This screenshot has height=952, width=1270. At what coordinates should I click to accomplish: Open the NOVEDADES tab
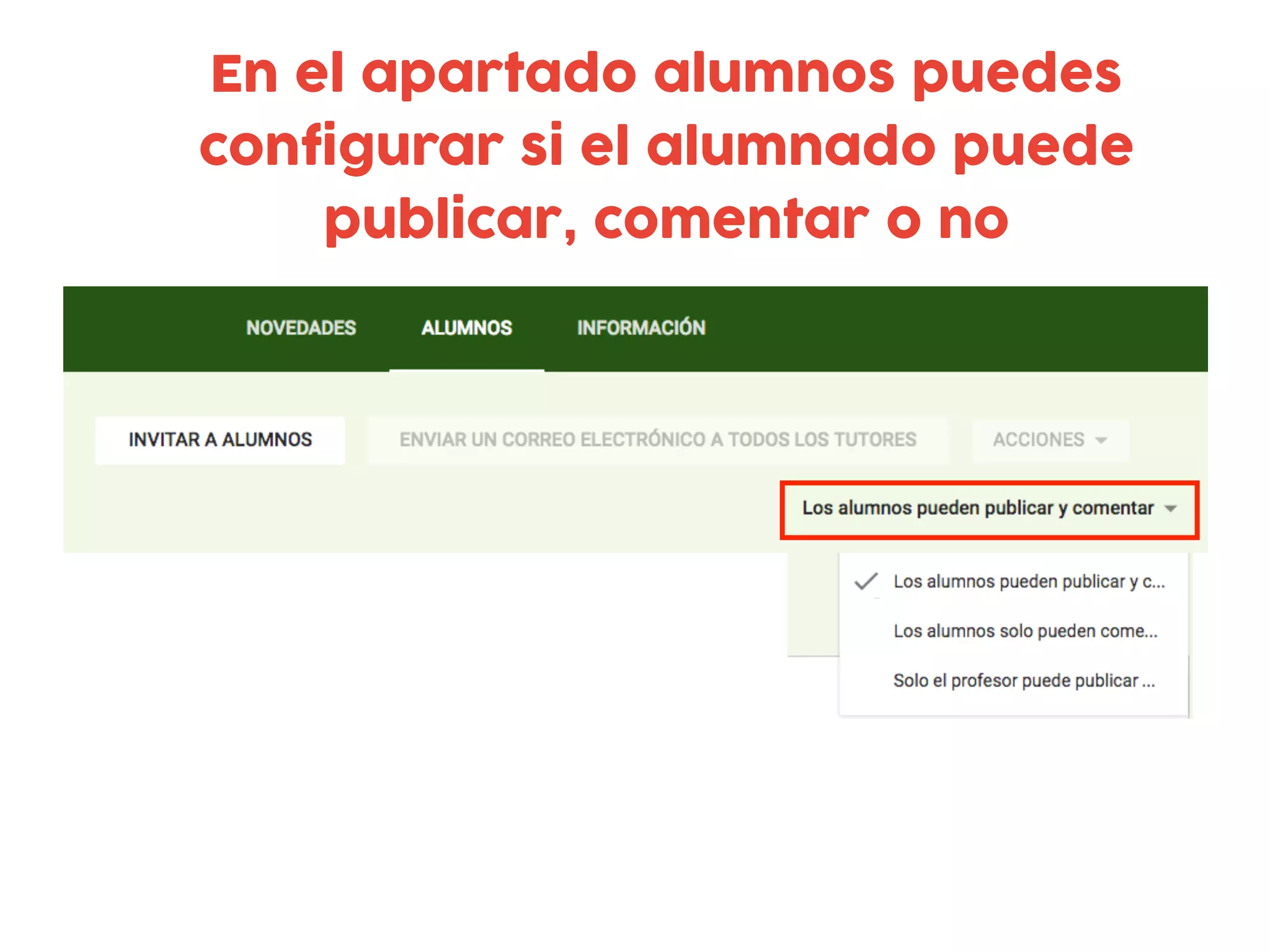301,328
